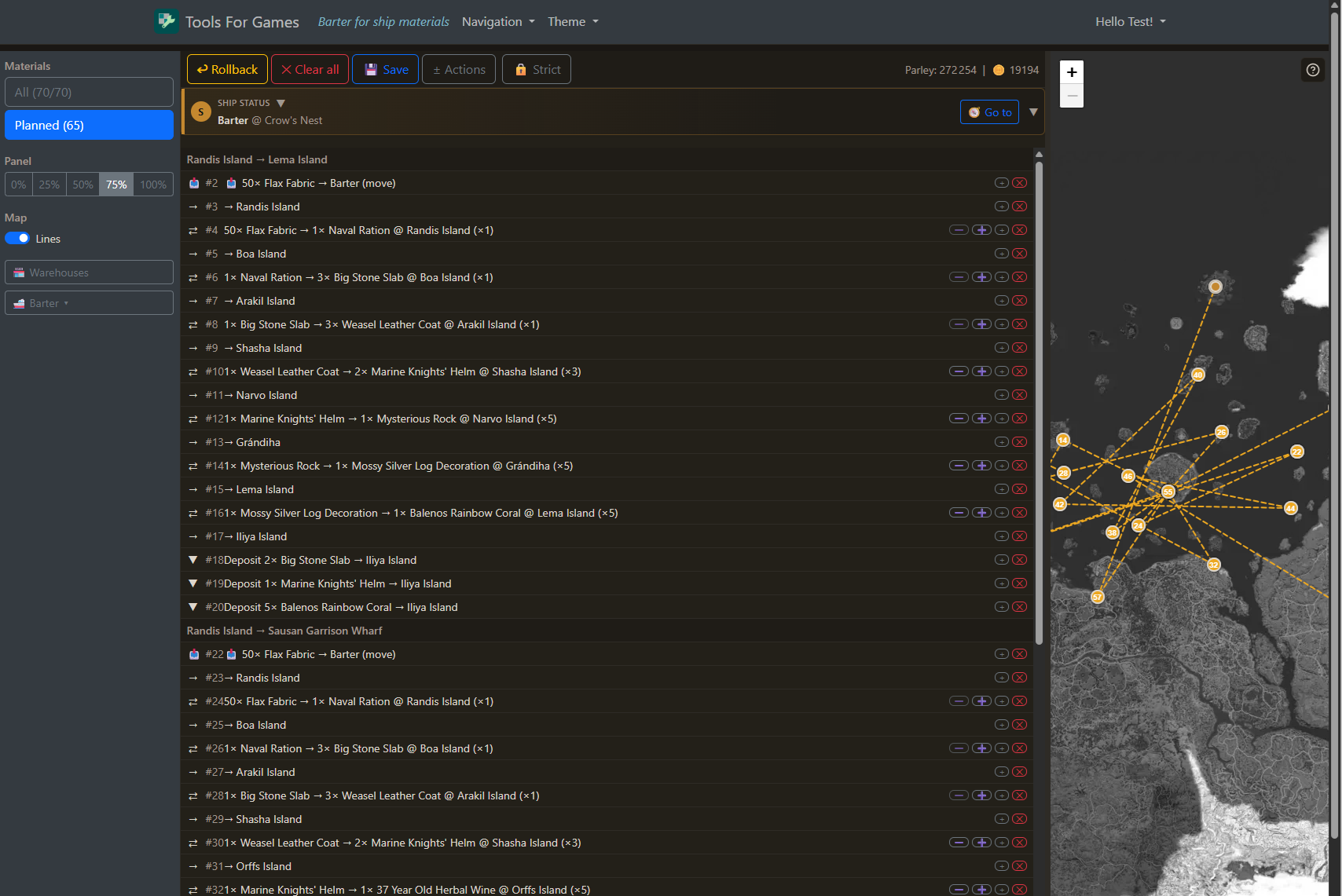
Task: Click the coin icon beside 19194
Action: (x=999, y=70)
